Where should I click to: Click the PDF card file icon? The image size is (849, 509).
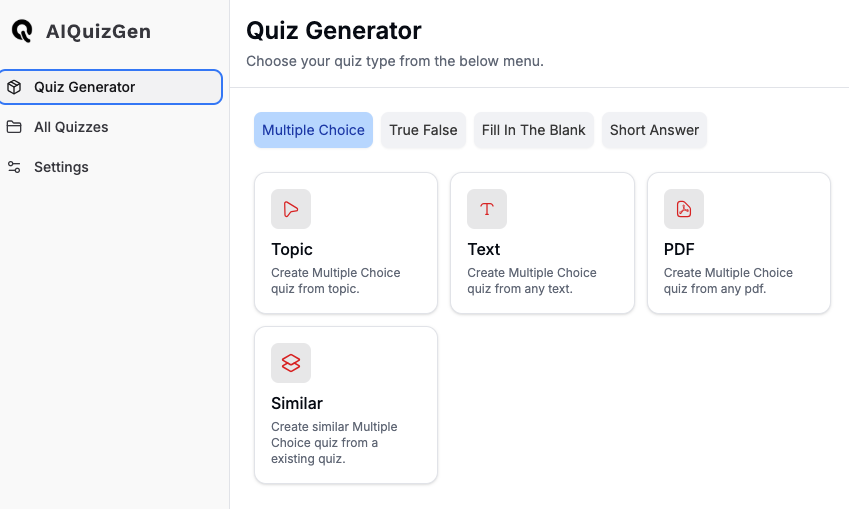684,209
